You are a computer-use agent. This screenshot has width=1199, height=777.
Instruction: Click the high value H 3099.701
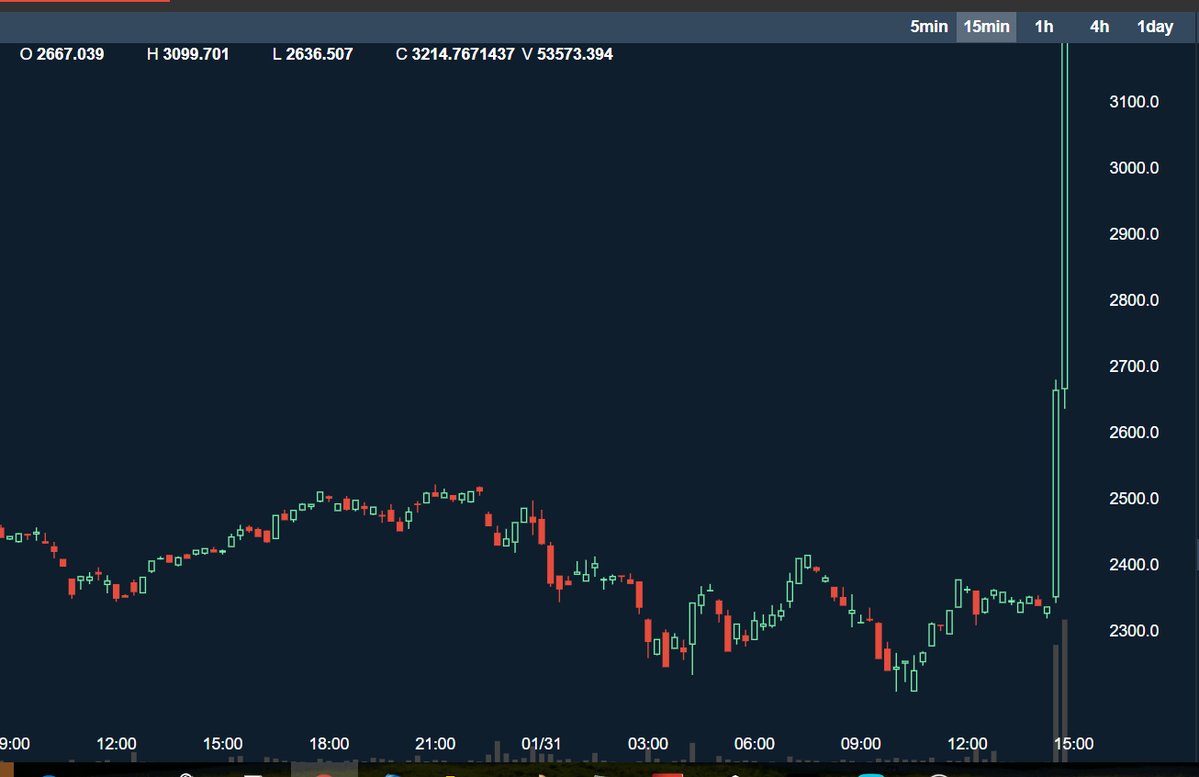click(187, 54)
